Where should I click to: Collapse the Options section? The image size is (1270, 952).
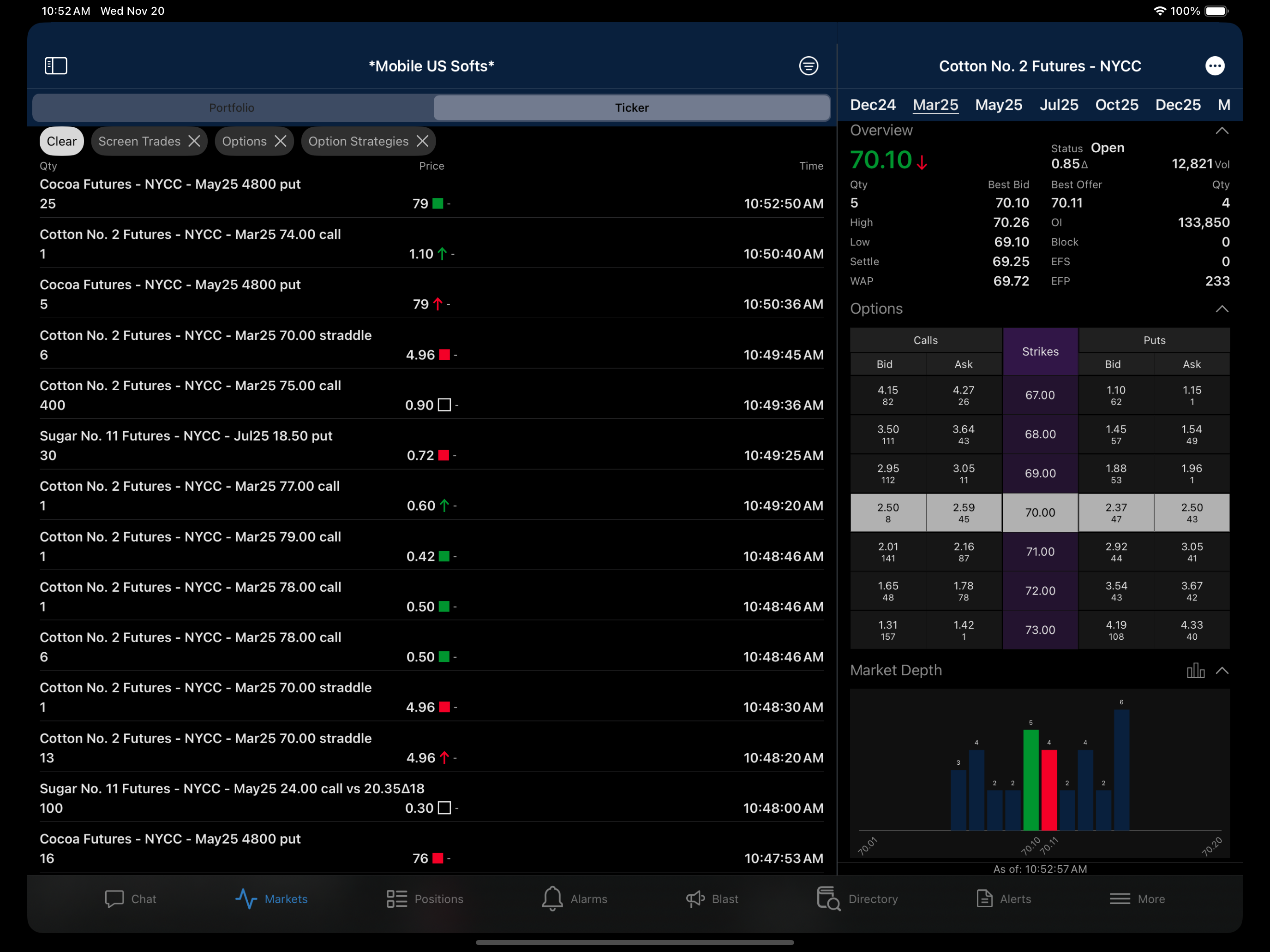point(1222,309)
